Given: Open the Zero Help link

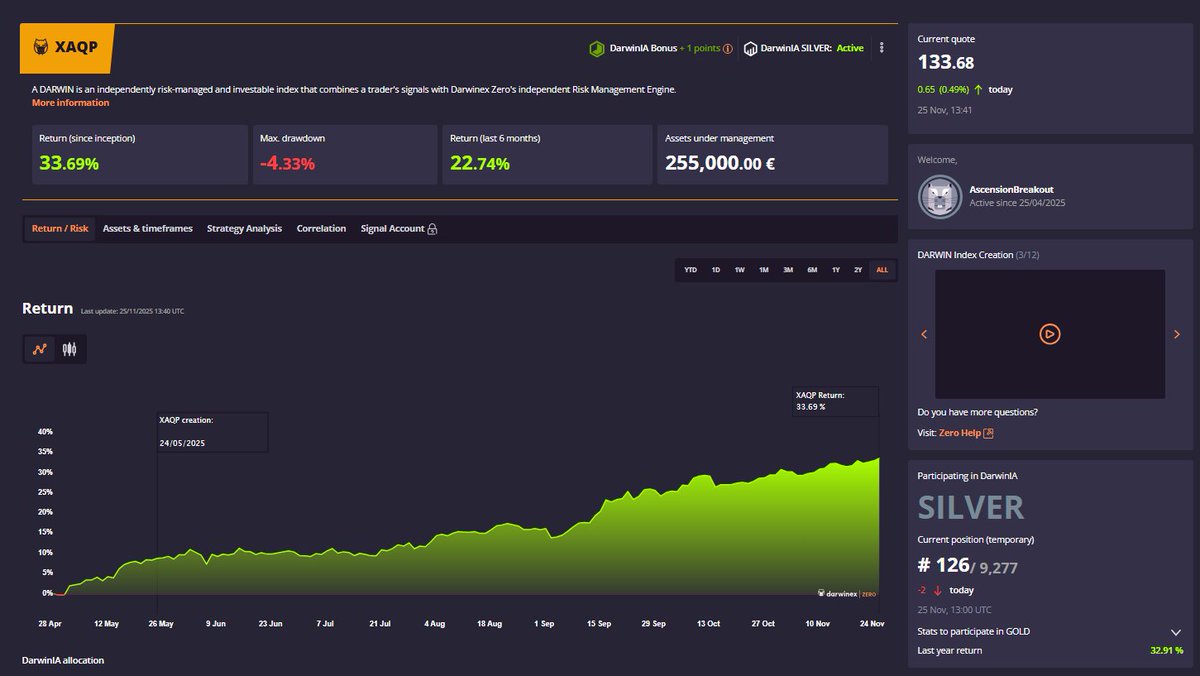Looking at the screenshot, I should (960, 432).
